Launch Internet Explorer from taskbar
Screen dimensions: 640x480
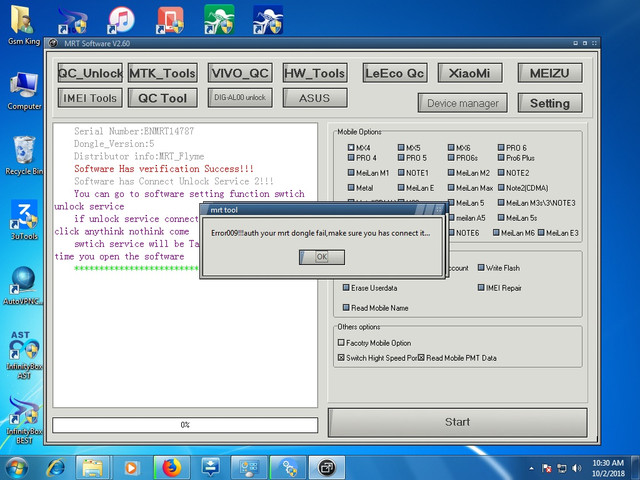click(56, 468)
